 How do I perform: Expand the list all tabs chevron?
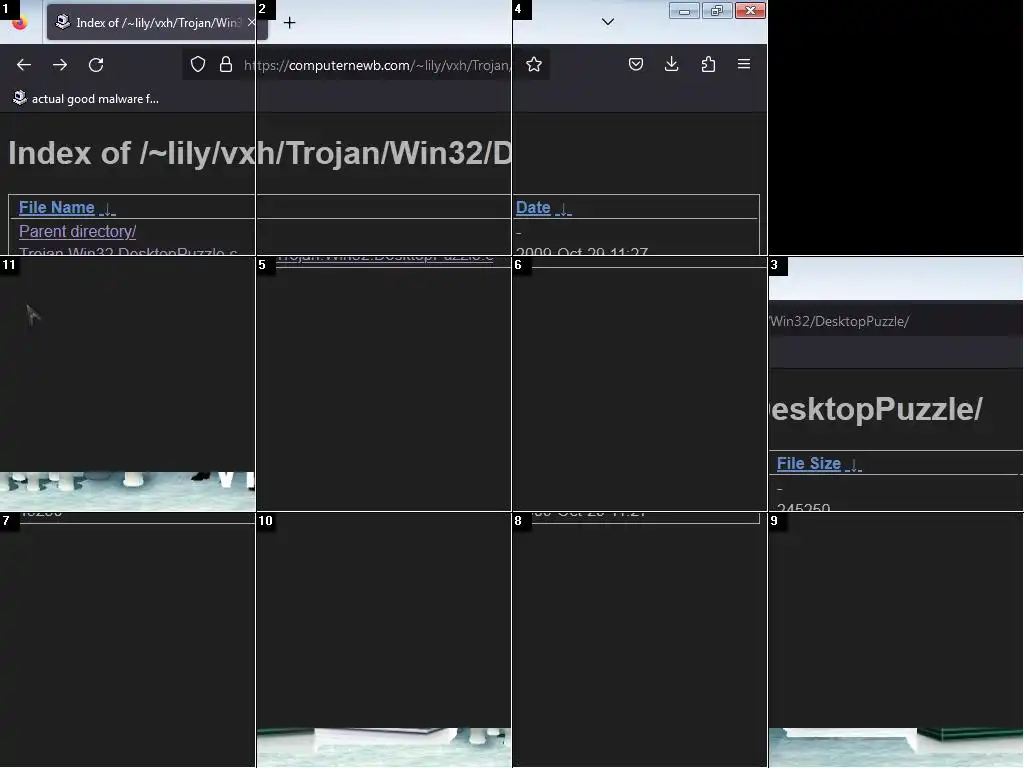(607, 22)
